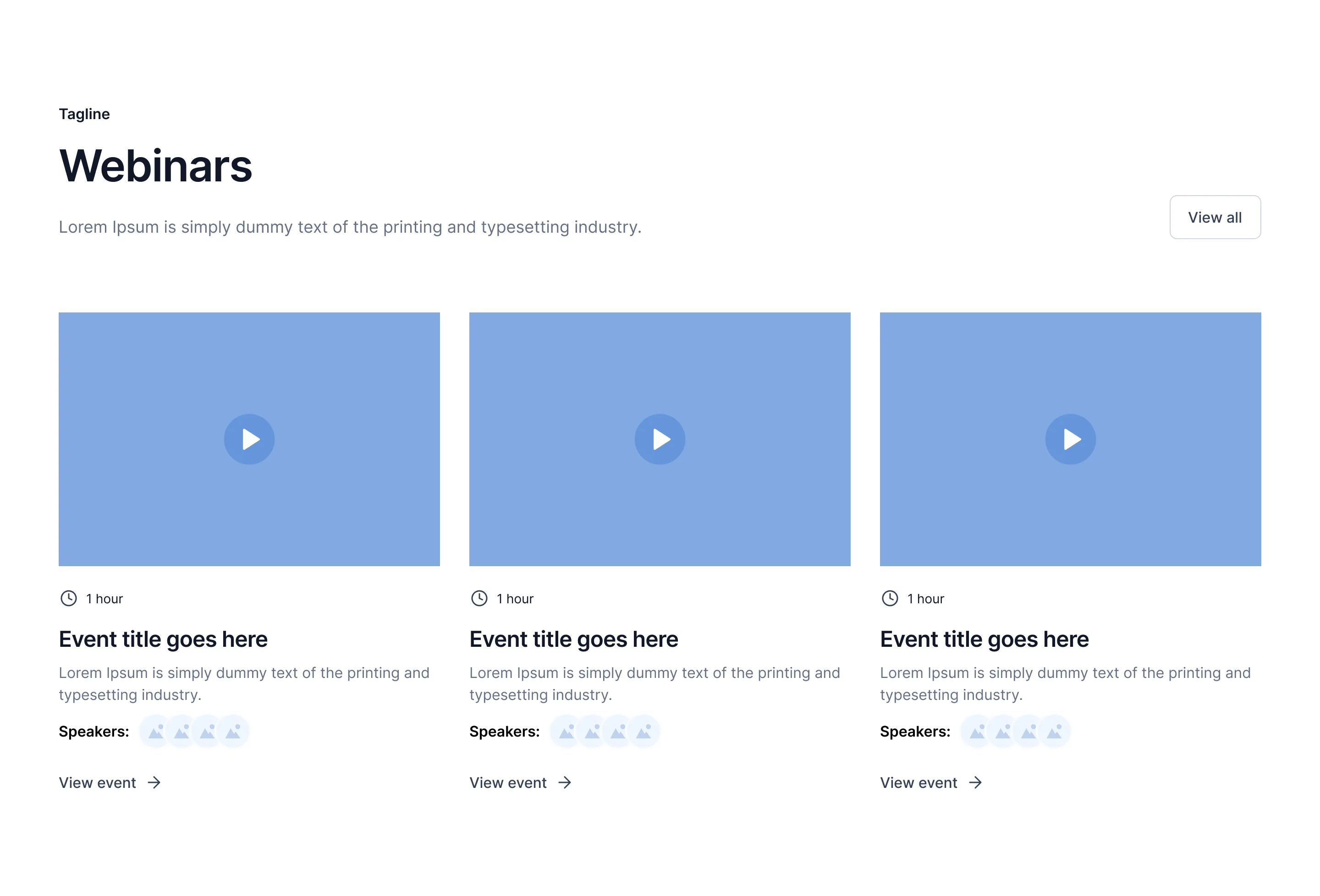Viewport: 1320px width, 896px height.
Task: Play the first webinar video
Action: coord(249,439)
